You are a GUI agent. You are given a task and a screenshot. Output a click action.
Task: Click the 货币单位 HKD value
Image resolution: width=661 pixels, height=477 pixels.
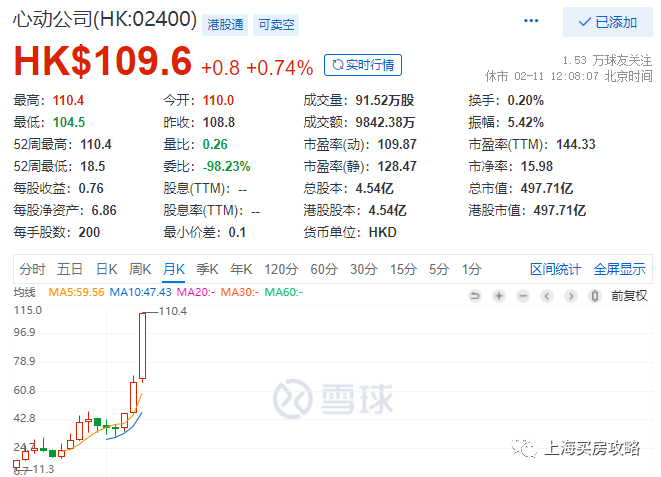tap(382, 232)
